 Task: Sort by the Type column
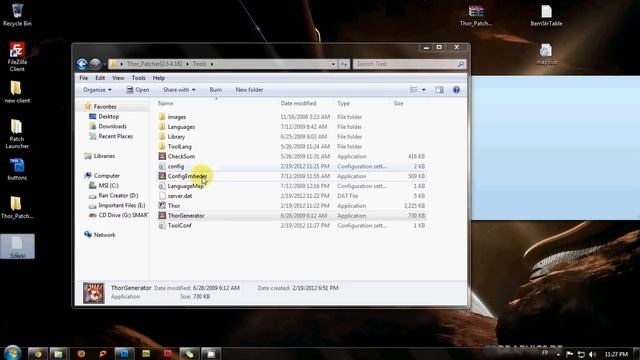pos(343,104)
